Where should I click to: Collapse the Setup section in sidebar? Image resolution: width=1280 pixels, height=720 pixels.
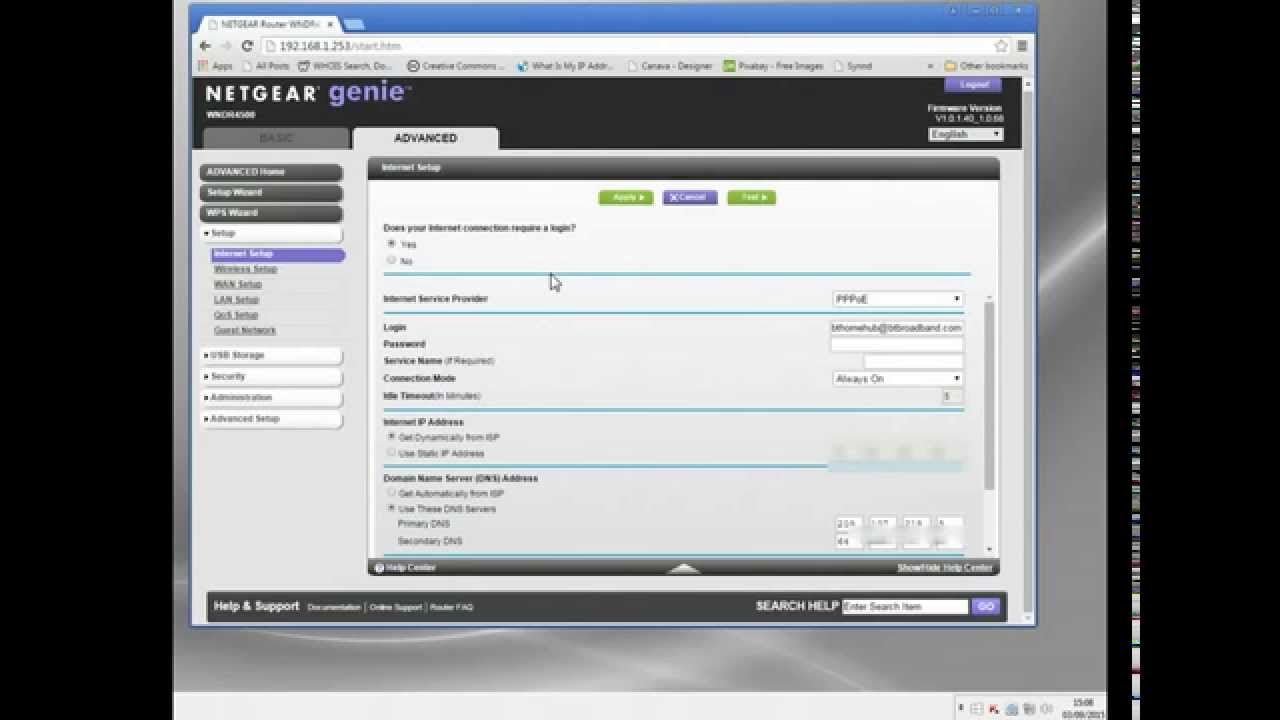click(x=271, y=233)
